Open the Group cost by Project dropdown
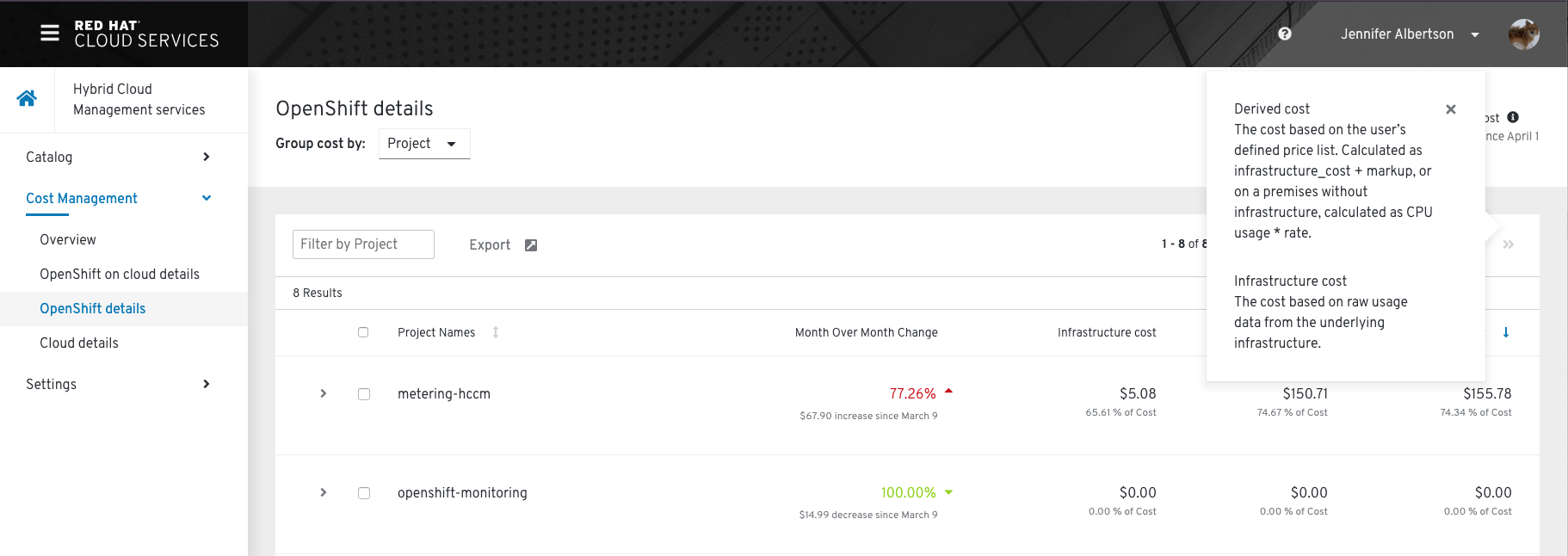The image size is (1568, 556). click(x=424, y=144)
